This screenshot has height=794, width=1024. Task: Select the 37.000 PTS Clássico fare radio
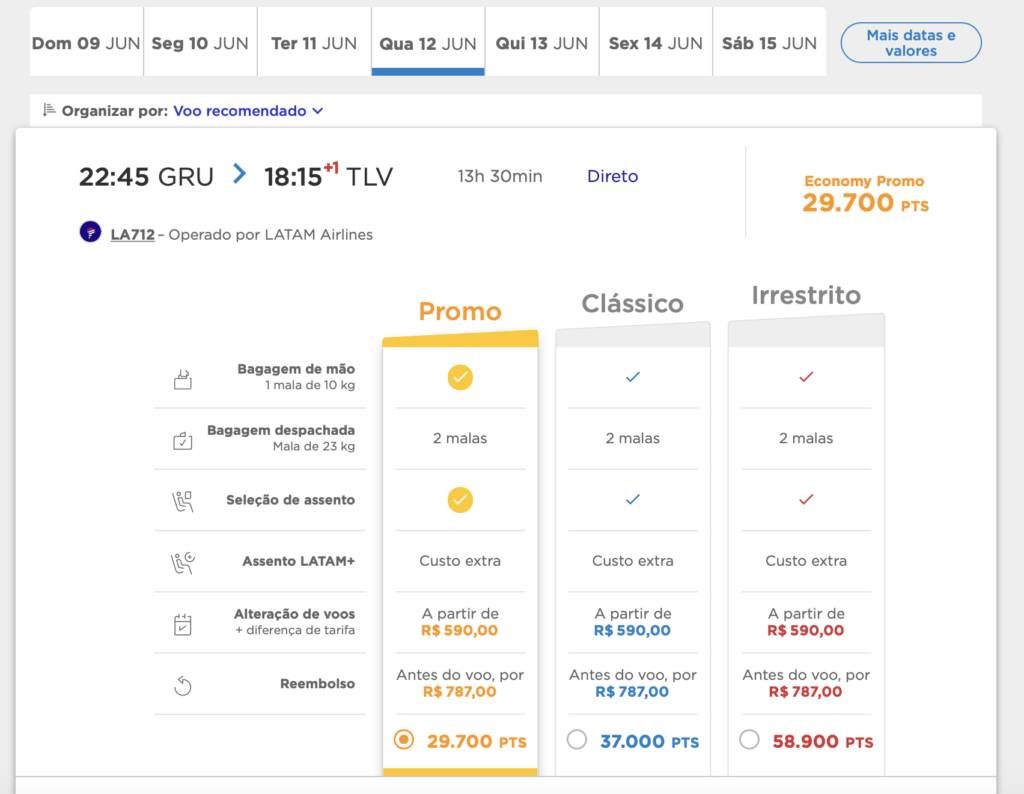click(577, 740)
